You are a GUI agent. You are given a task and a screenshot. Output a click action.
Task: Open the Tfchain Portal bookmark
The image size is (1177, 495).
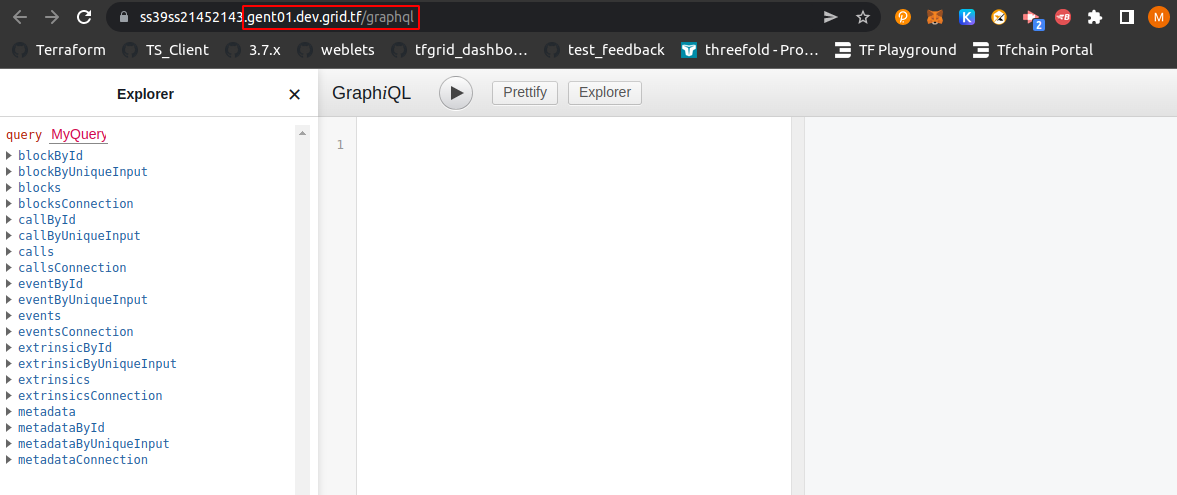pyautogui.click(x=1033, y=50)
